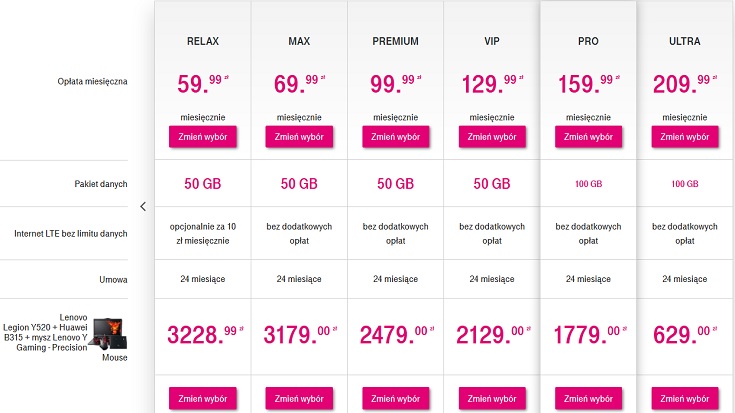
Task: Tap Zmień wybór below the 1779.00 device price
Action: tap(588, 398)
